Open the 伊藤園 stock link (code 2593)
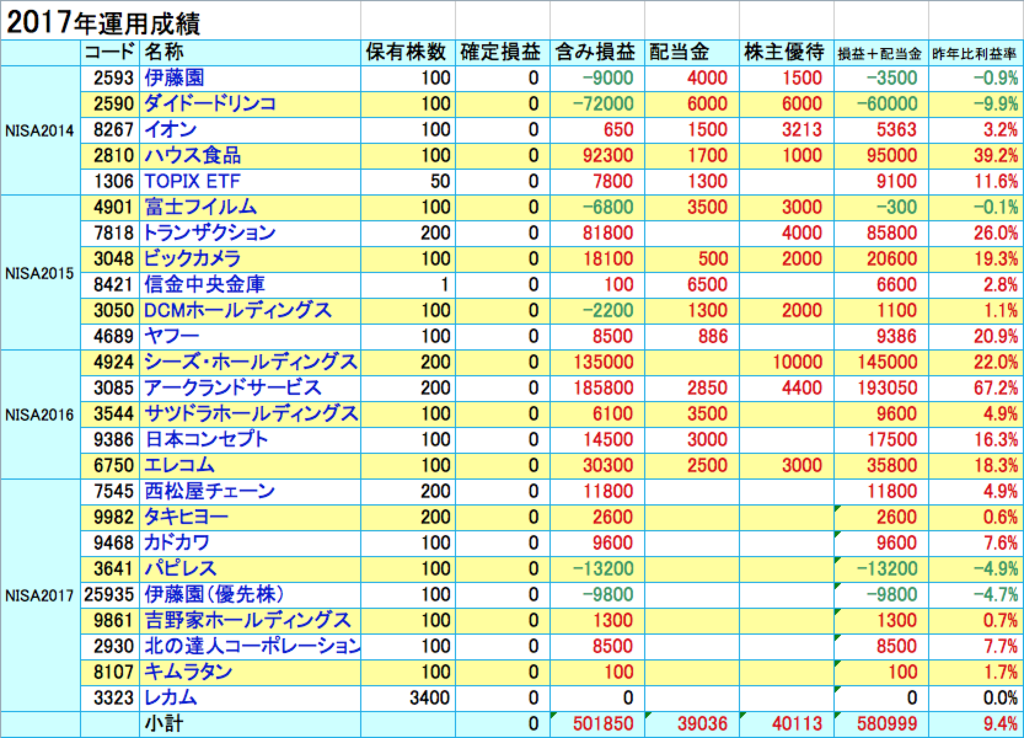Screen dimensions: 1024x738 (x=174, y=78)
